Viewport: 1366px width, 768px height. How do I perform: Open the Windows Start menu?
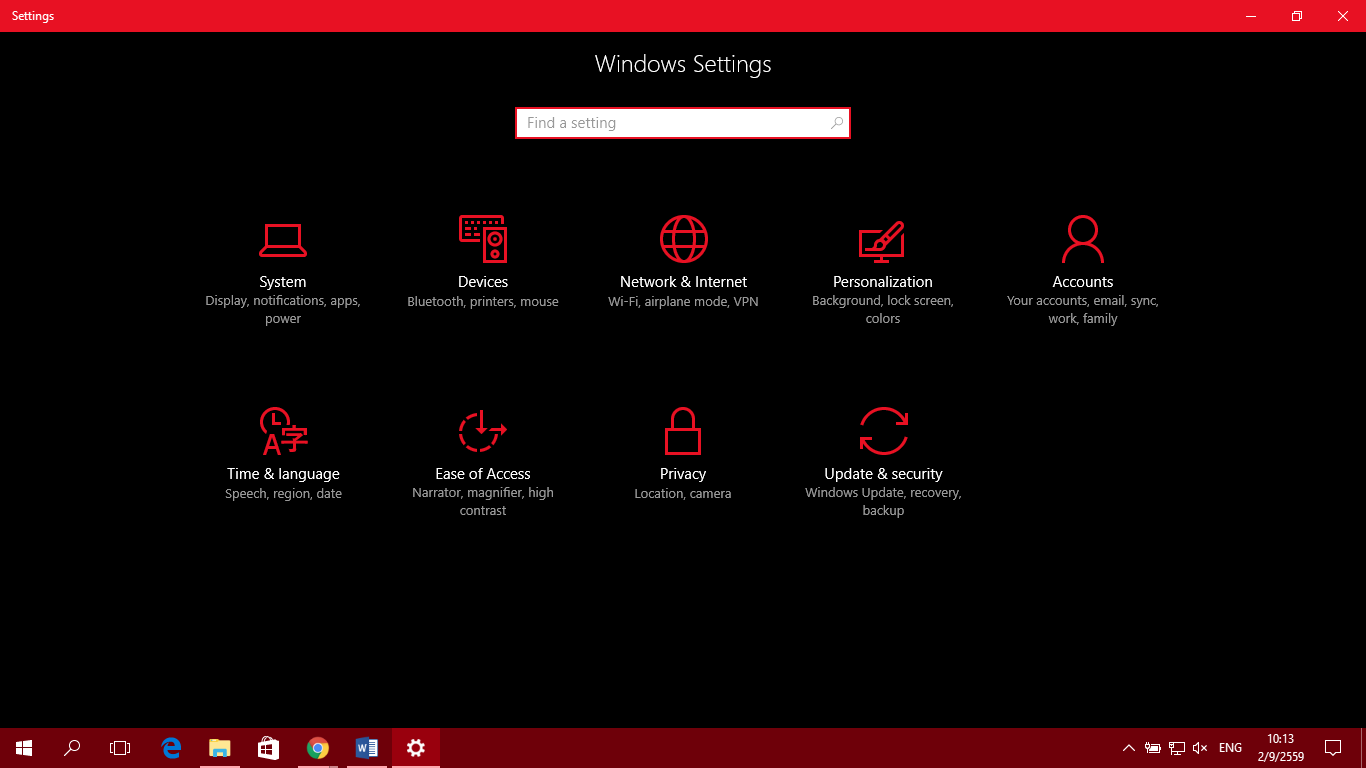24,748
